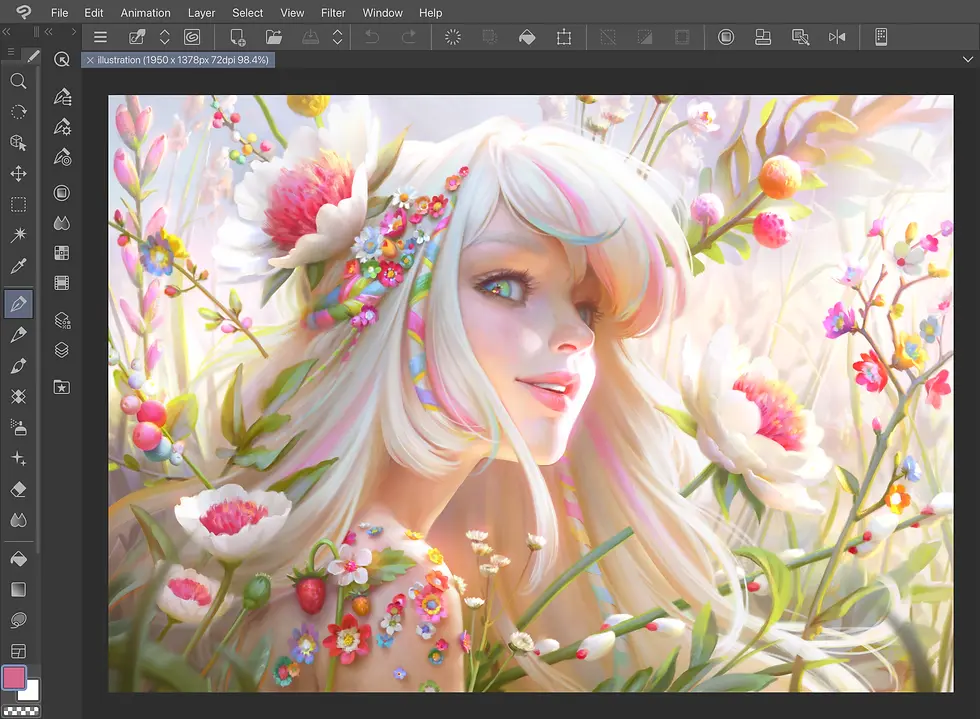The width and height of the screenshot is (980, 719).
Task: Open the Filter menu
Action: tap(333, 13)
